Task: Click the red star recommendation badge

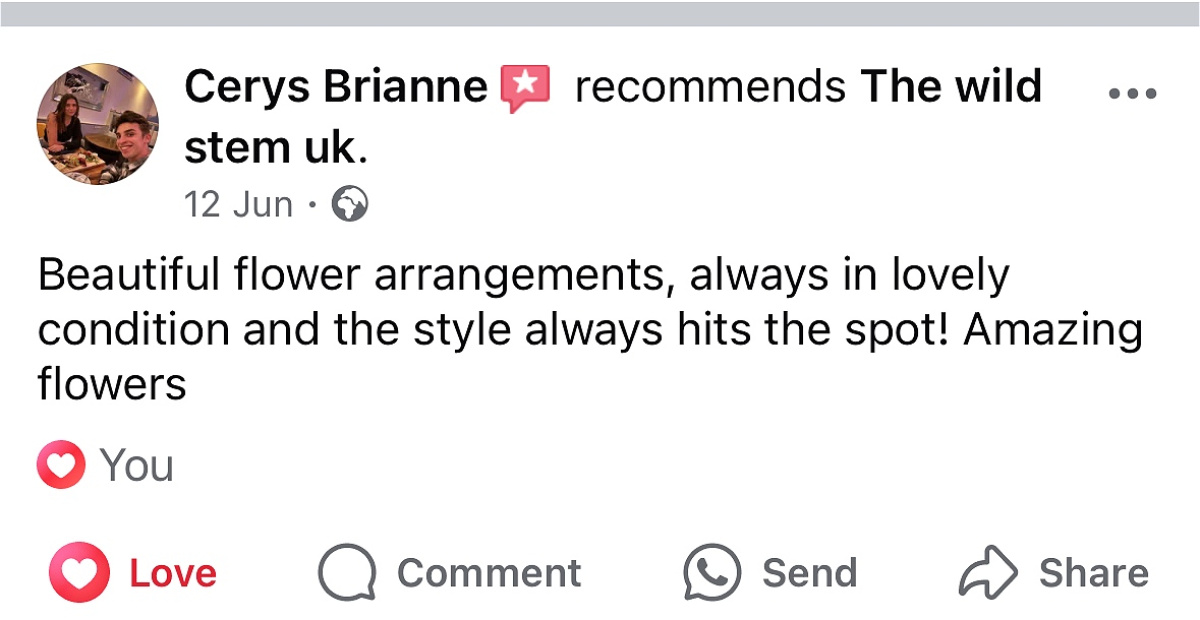Action: click(x=526, y=89)
